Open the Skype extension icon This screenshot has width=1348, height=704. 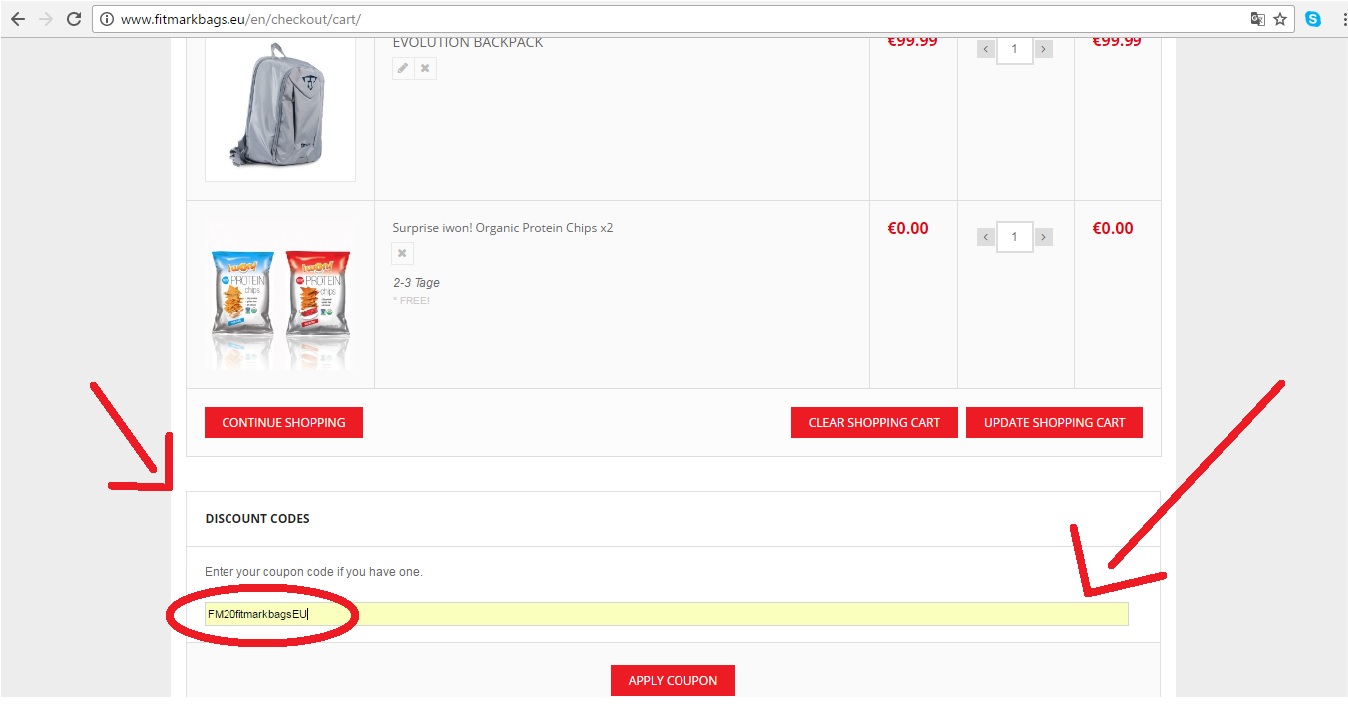point(1313,19)
